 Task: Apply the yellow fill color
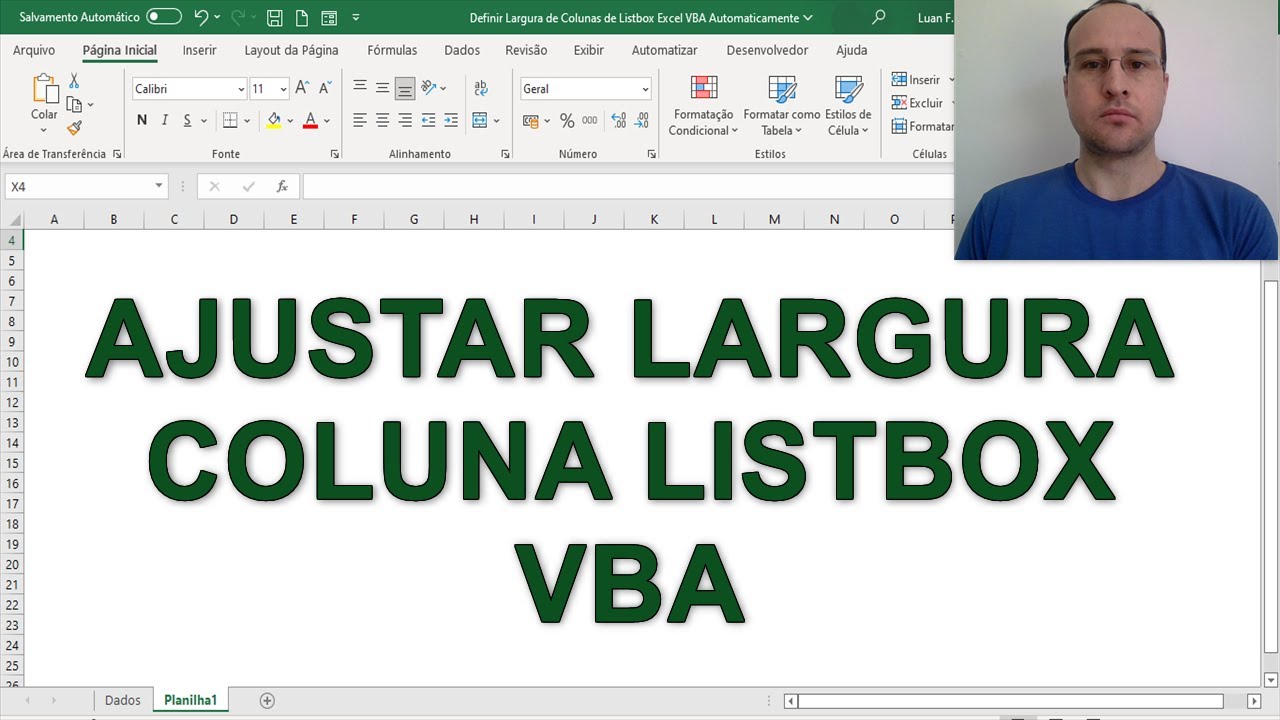tap(274, 120)
